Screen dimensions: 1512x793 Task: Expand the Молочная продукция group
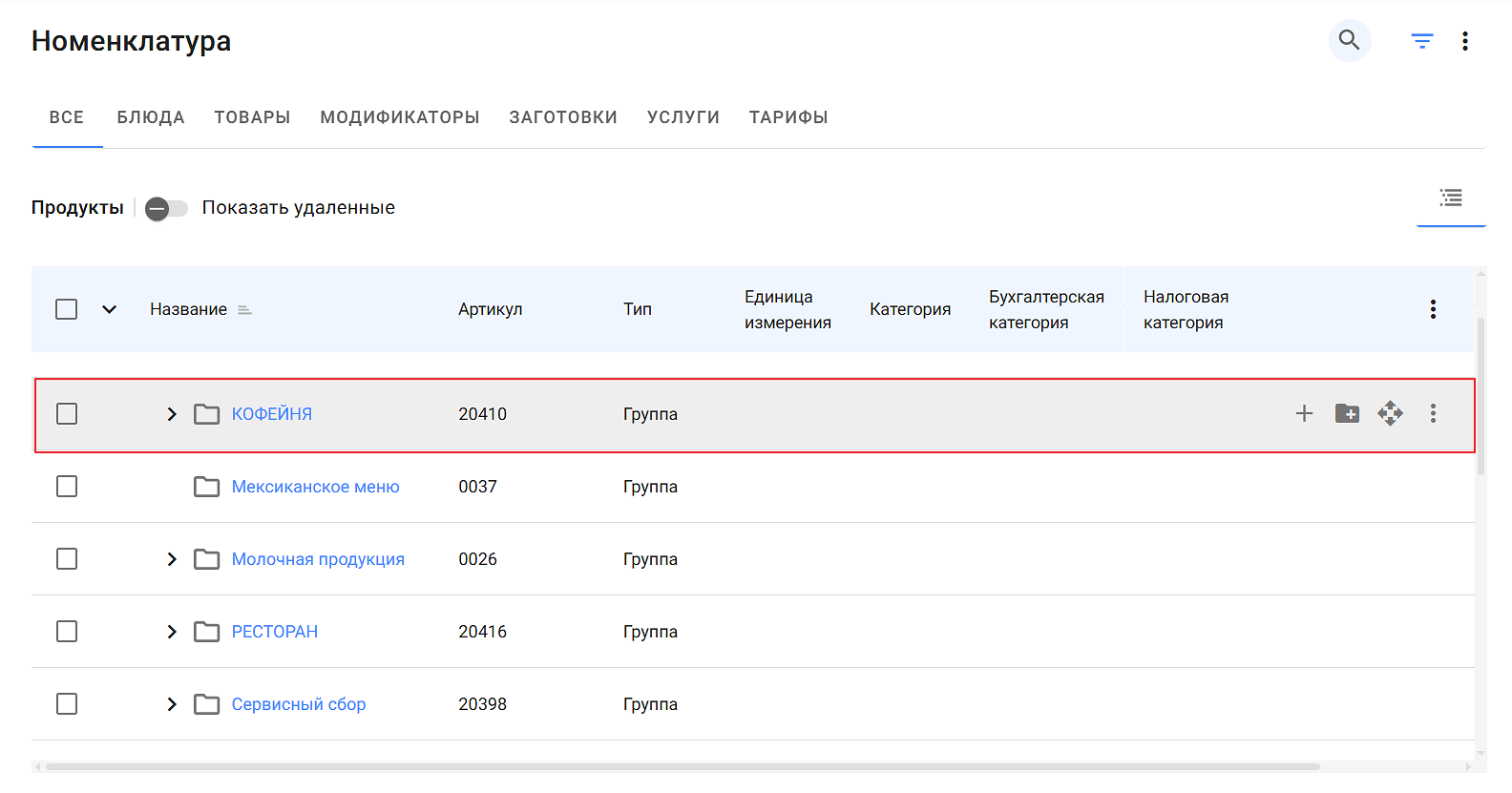coord(172,559)
